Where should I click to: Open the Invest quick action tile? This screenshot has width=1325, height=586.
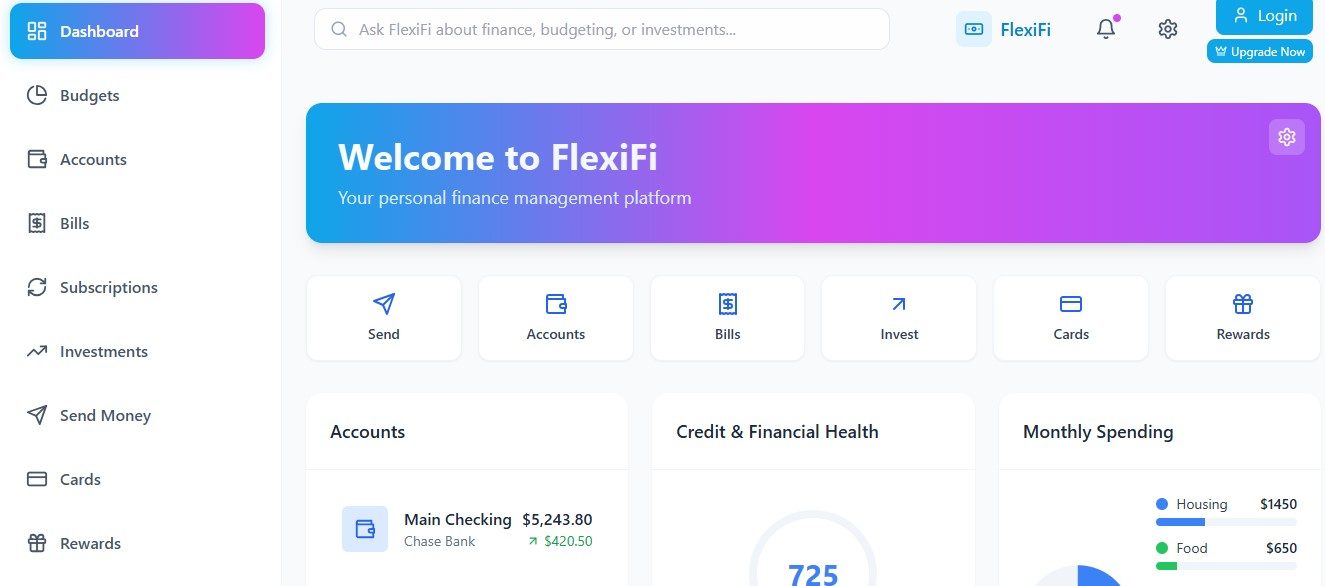[899, 318]
